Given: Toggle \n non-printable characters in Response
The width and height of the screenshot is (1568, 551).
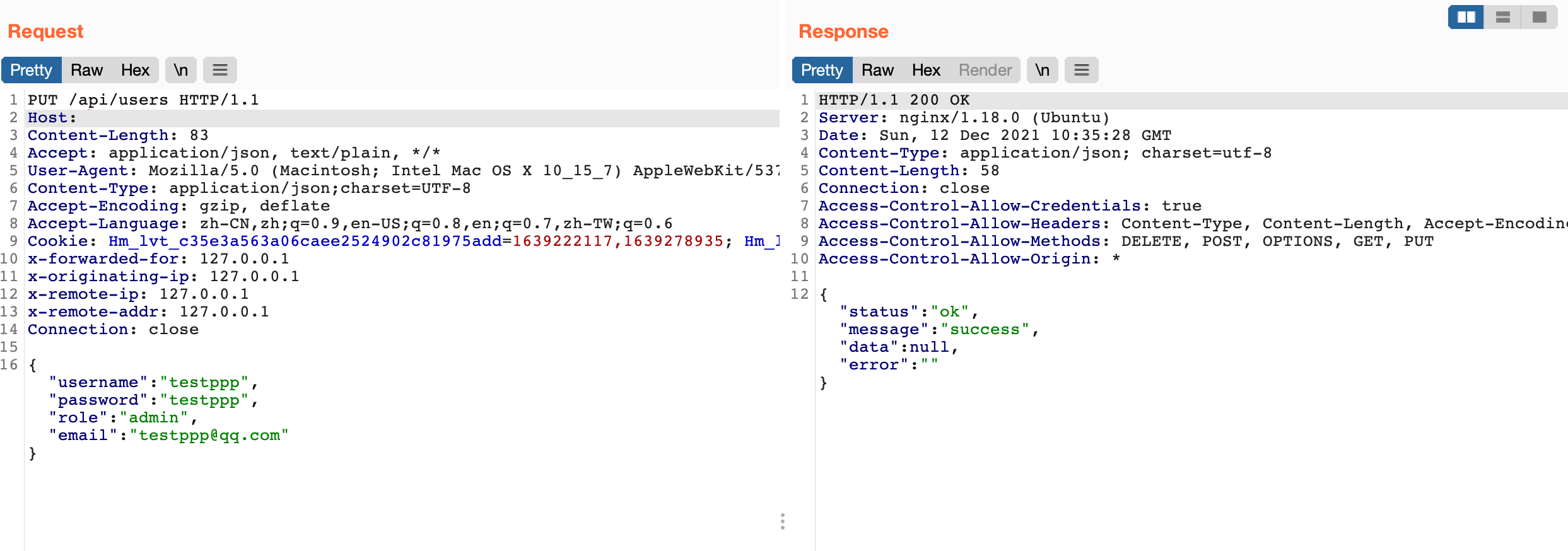Looking at the screenshot, I should click(x=1042, y=70).
